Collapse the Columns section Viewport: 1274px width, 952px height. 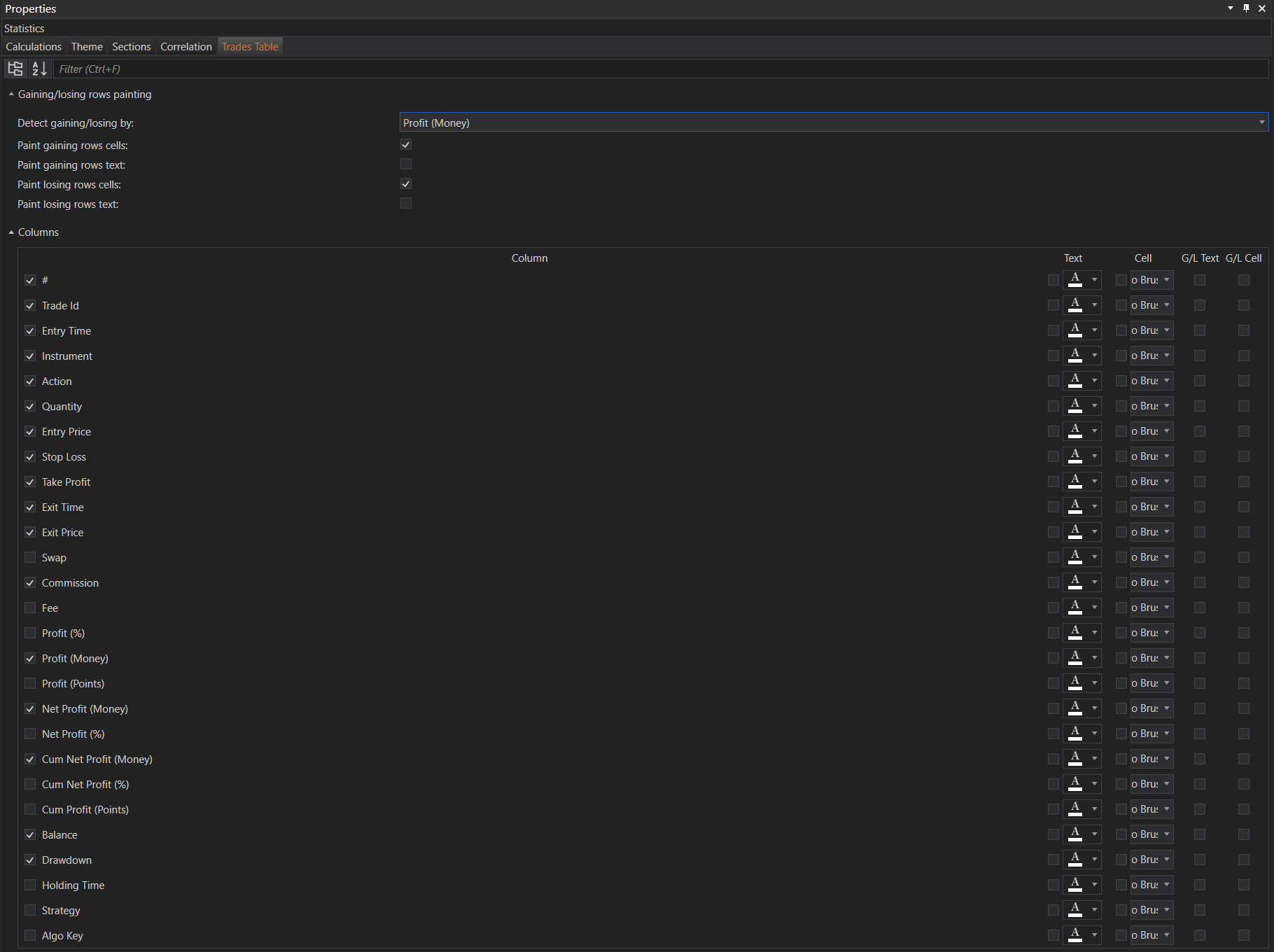(11, 232)
